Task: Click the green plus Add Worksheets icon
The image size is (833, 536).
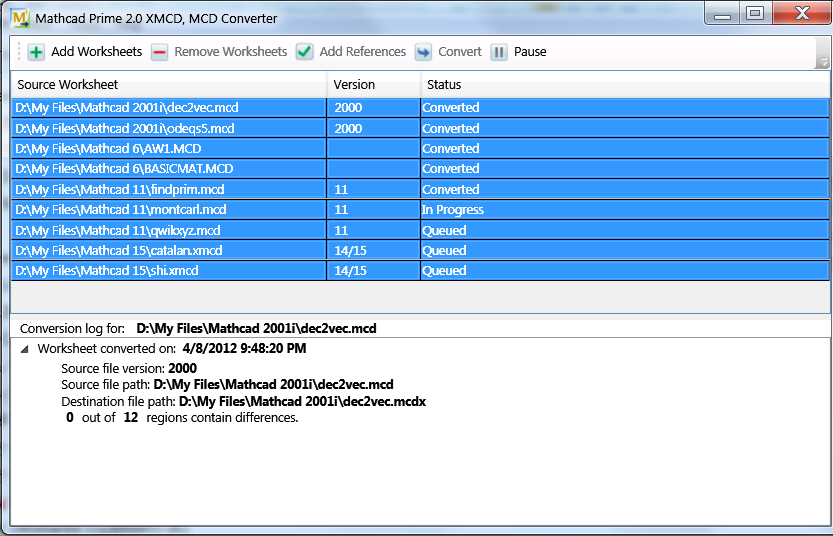Action: pyautogui.click(x=36, y=52)
